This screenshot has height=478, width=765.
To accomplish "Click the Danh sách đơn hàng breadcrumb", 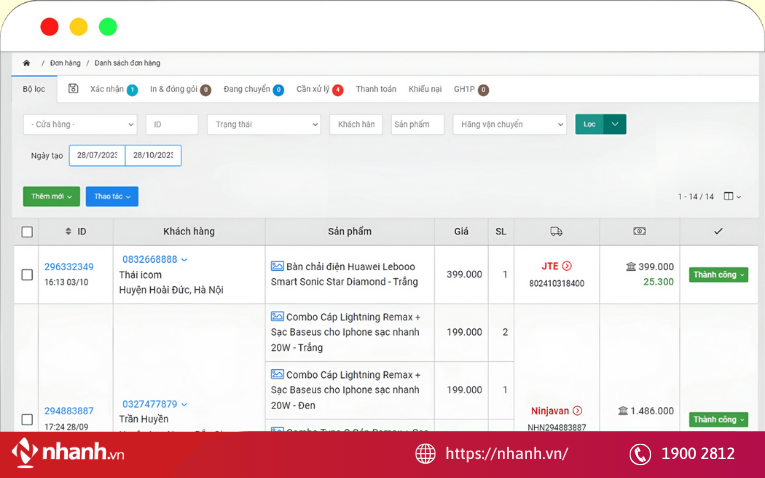I will [x=127, y=63].
